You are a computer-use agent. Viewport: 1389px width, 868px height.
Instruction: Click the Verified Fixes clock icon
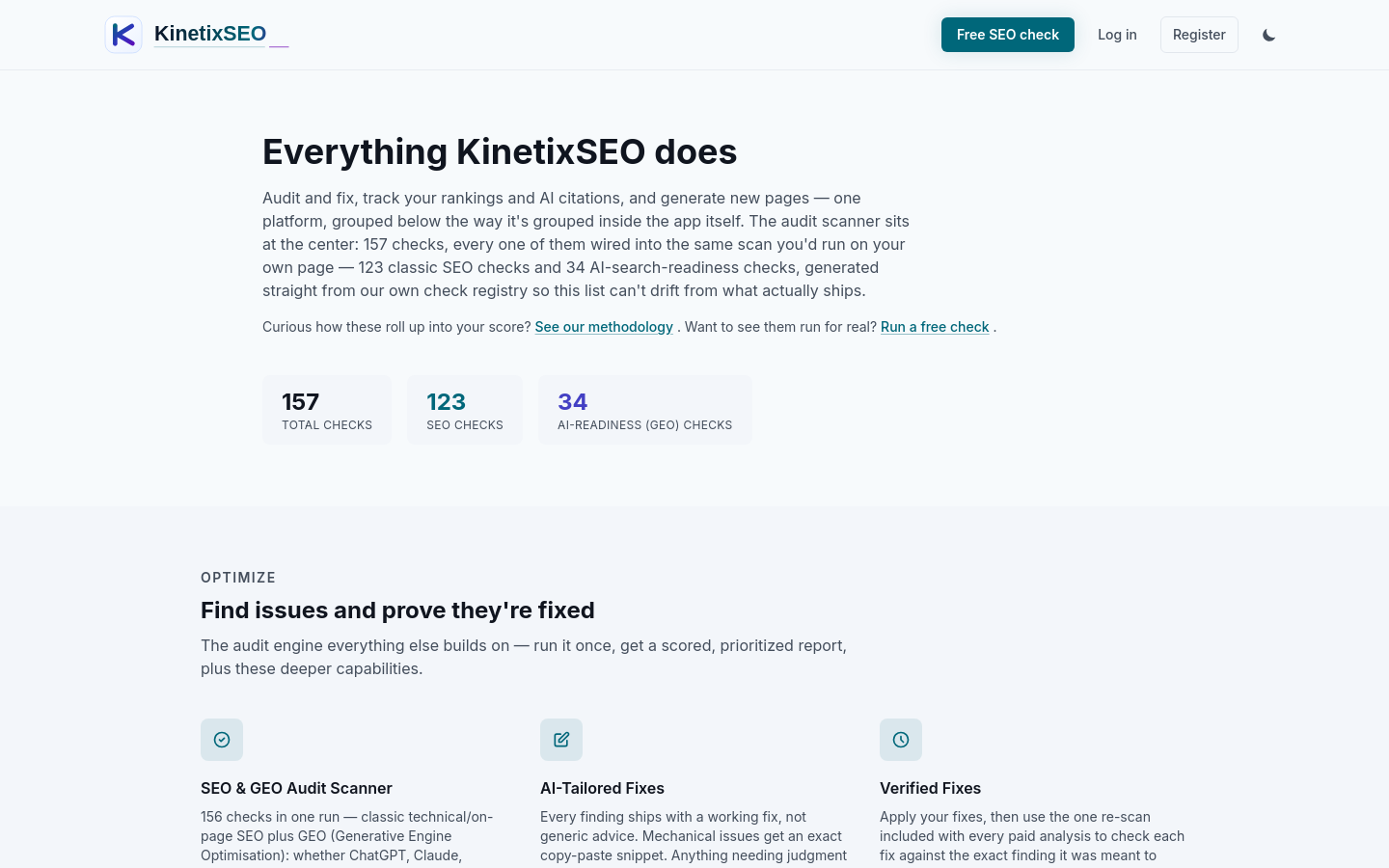tap(901, 740)
